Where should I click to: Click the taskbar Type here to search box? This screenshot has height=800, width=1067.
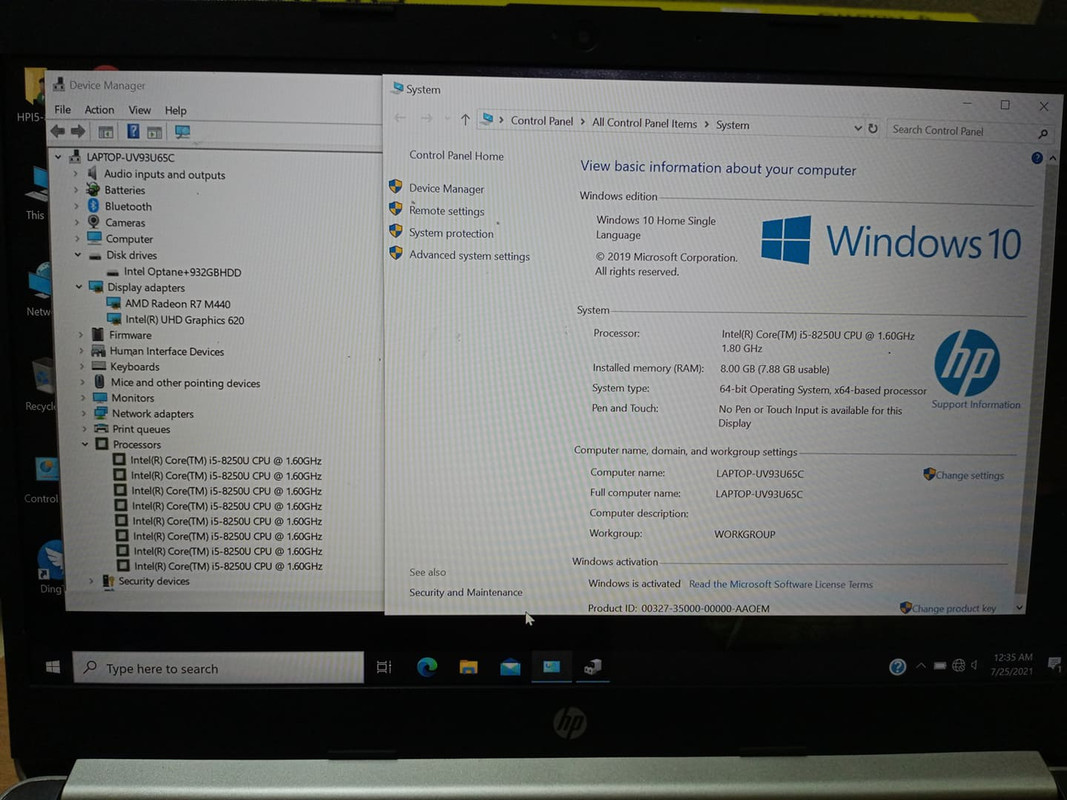point(218,668)
